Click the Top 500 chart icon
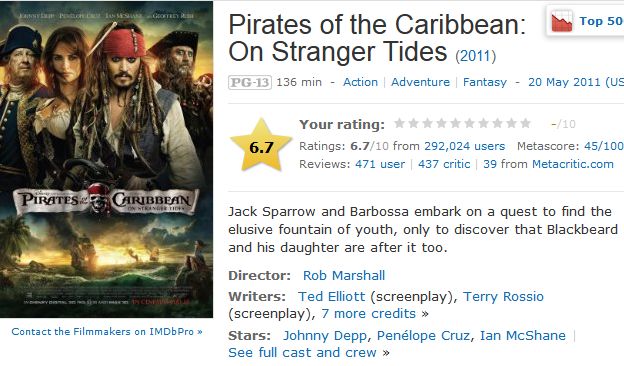This screenshot has width=624, height=366. pyautogui.click(x=562, y=21)
